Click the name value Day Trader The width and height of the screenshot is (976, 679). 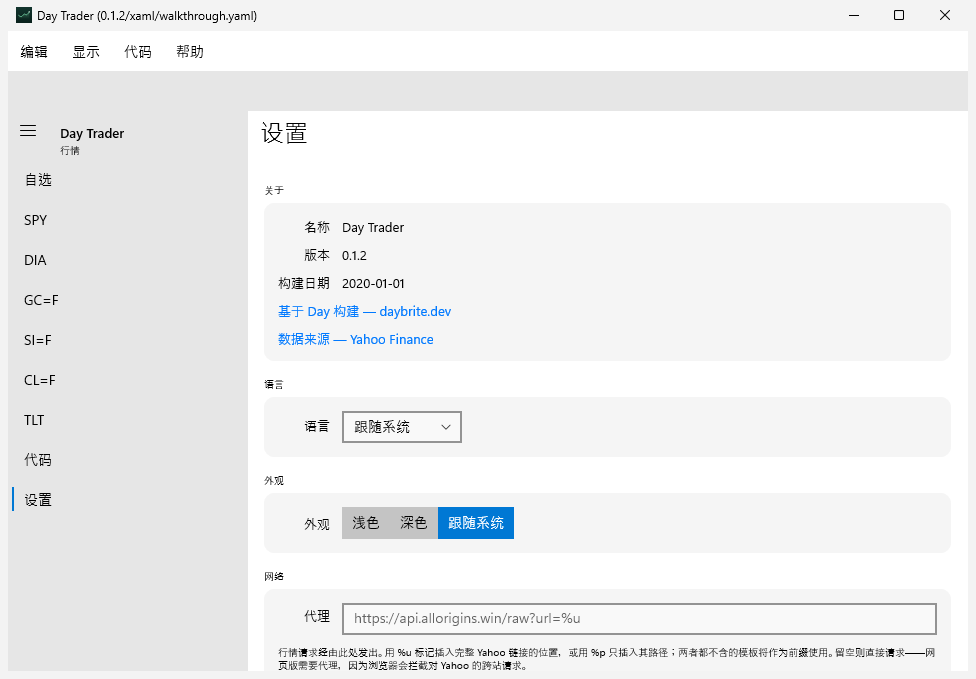pyautogui.click(x=373, y=228)
